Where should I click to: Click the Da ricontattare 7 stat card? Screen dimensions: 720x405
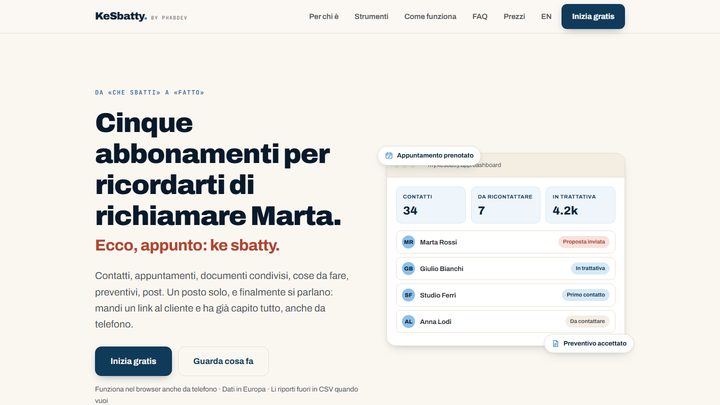(x=506, y=205)
